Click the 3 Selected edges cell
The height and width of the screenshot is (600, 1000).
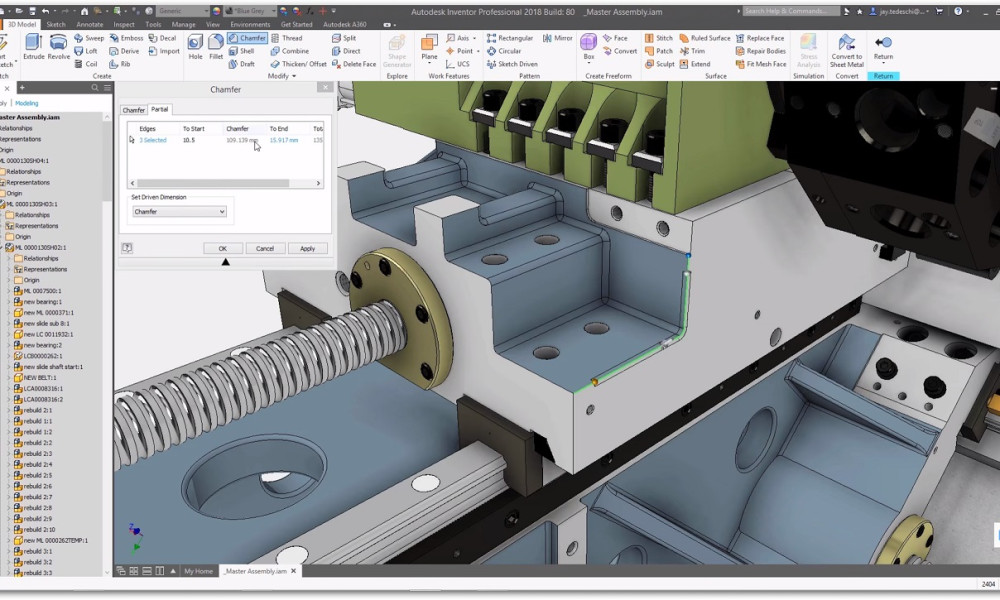click(x=152, y=140)
